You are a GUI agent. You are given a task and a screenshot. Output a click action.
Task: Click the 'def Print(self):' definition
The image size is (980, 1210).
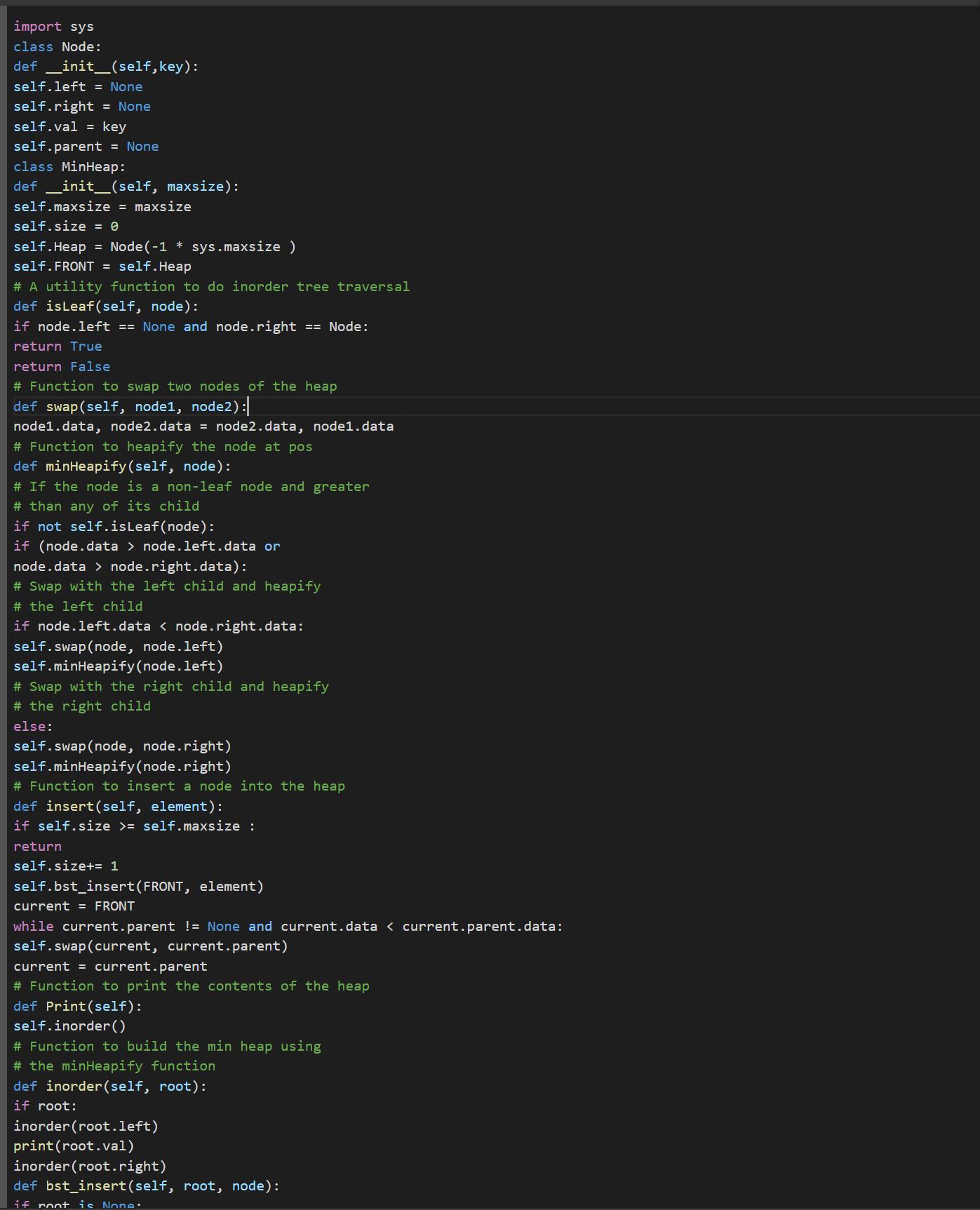point(77,1007)
